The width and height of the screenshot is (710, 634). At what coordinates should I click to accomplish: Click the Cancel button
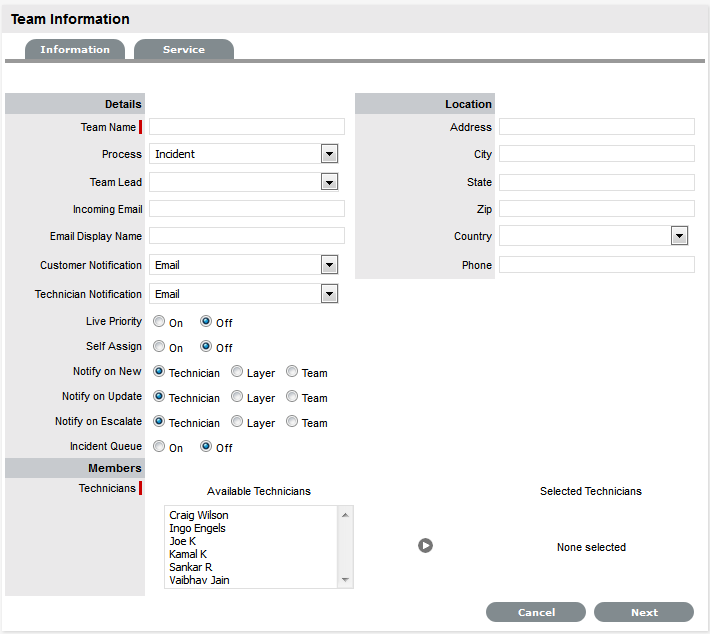tap(536, 612)
